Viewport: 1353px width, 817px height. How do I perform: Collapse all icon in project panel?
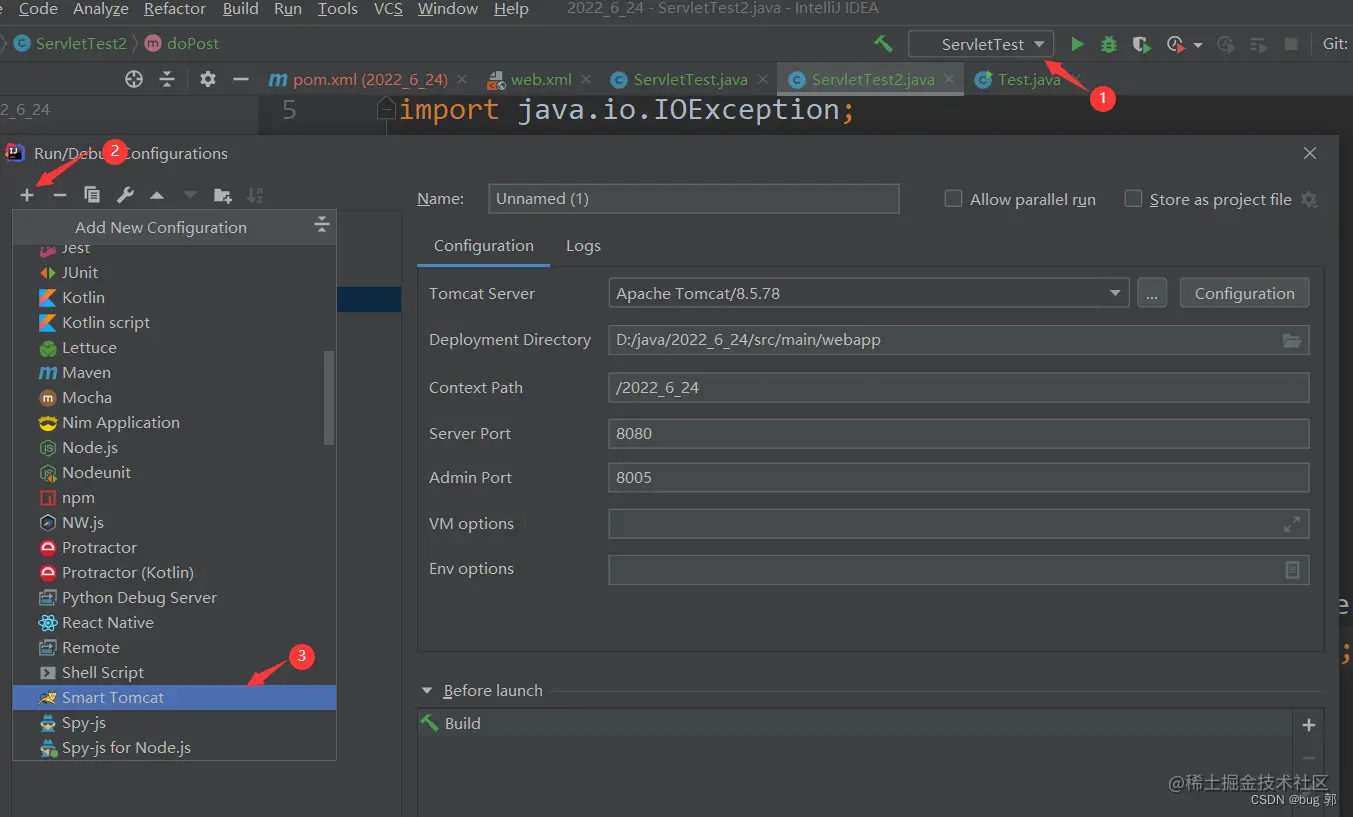[167, 79]
